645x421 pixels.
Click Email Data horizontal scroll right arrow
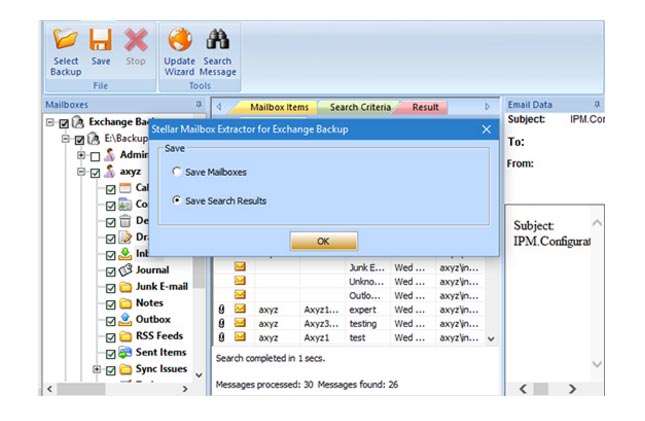572,389
